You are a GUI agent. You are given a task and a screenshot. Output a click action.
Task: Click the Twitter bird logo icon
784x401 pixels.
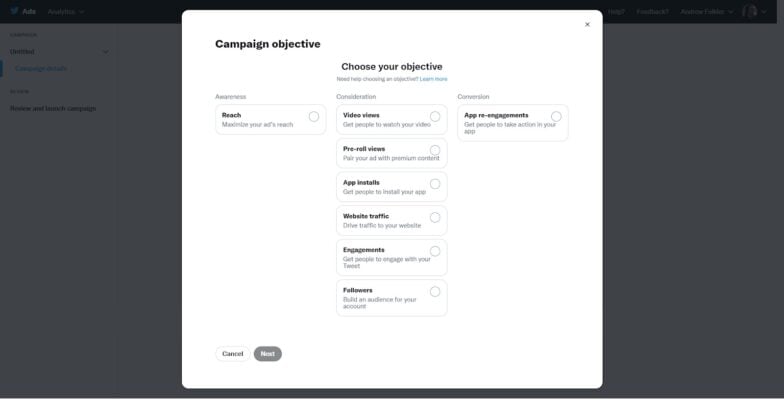pos(14,10)
